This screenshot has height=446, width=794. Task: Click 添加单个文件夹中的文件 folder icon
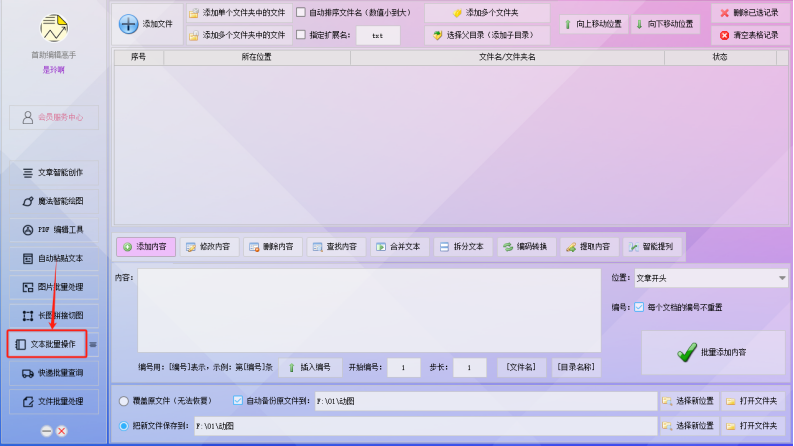point(193,13)
